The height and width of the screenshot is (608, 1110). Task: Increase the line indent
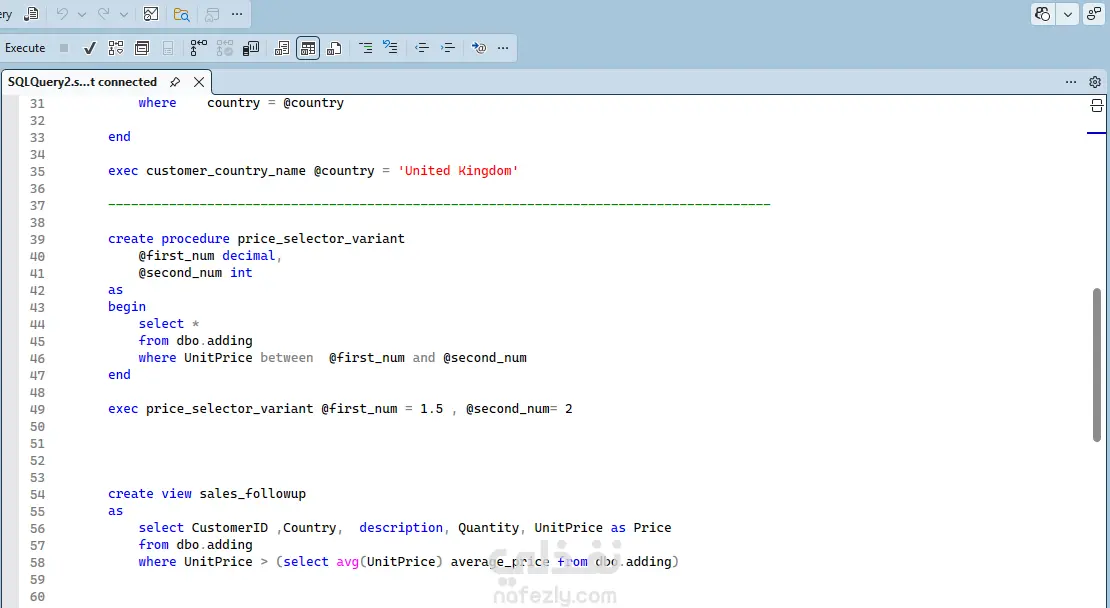coord(448,48)
